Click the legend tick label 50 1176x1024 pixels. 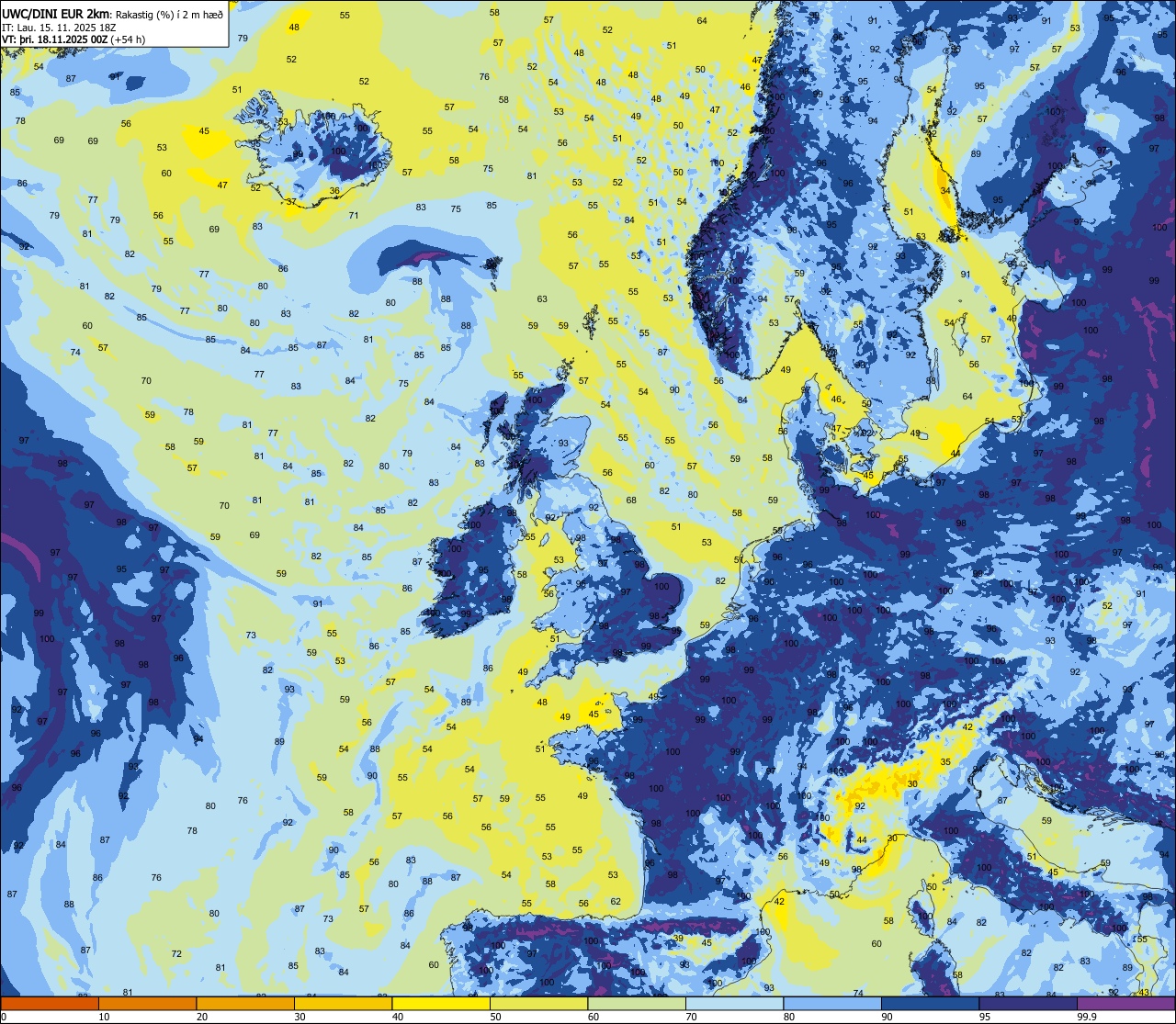[x=495, y=1017]
